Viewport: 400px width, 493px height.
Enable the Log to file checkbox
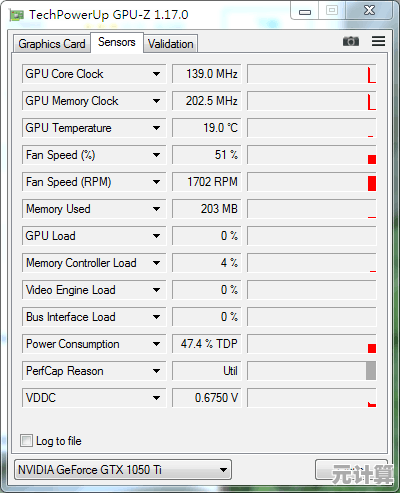pyautogui.click(x=26, y=440)
